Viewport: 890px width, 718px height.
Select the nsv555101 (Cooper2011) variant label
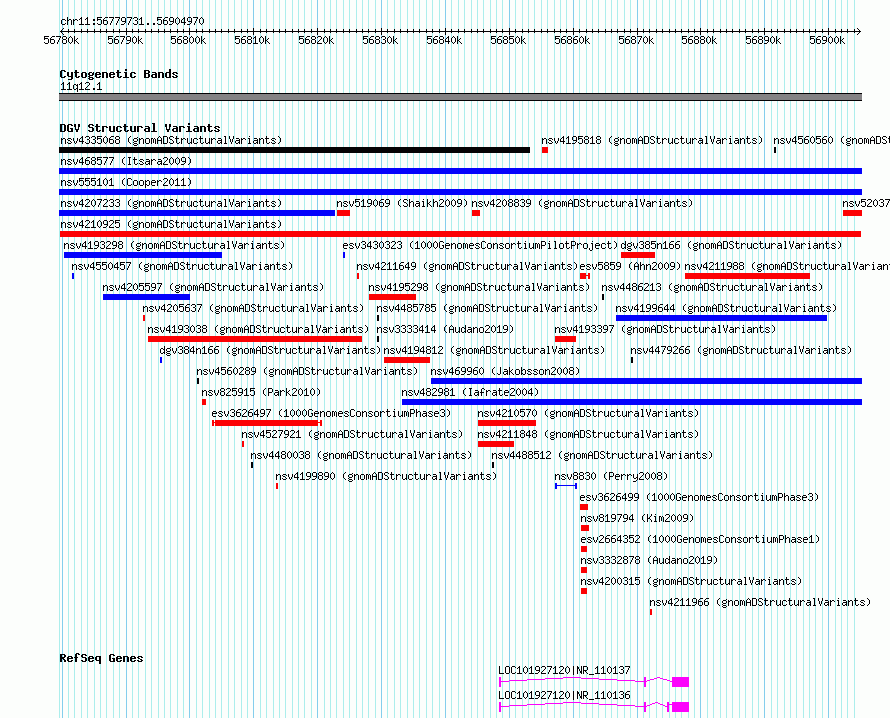(x=126, y=182)
